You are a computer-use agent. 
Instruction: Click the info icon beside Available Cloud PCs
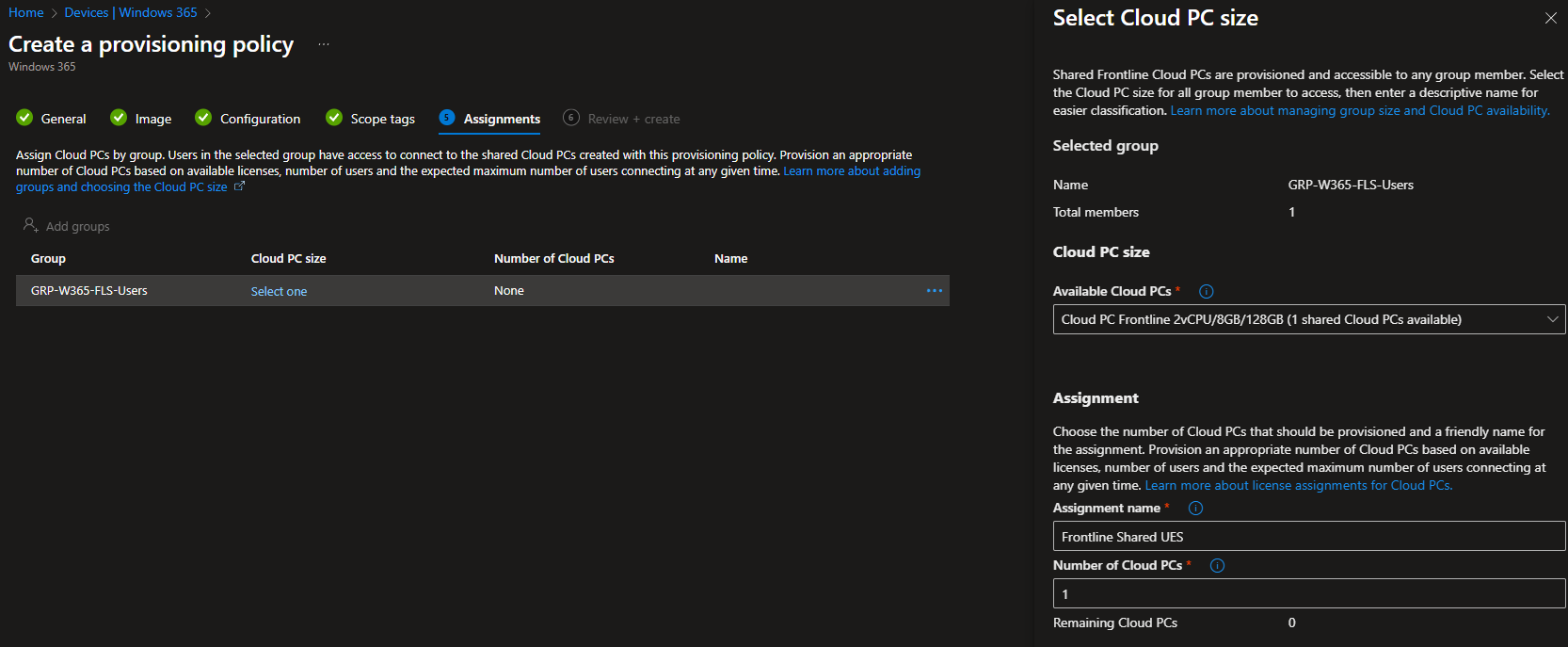[1206, 292]
